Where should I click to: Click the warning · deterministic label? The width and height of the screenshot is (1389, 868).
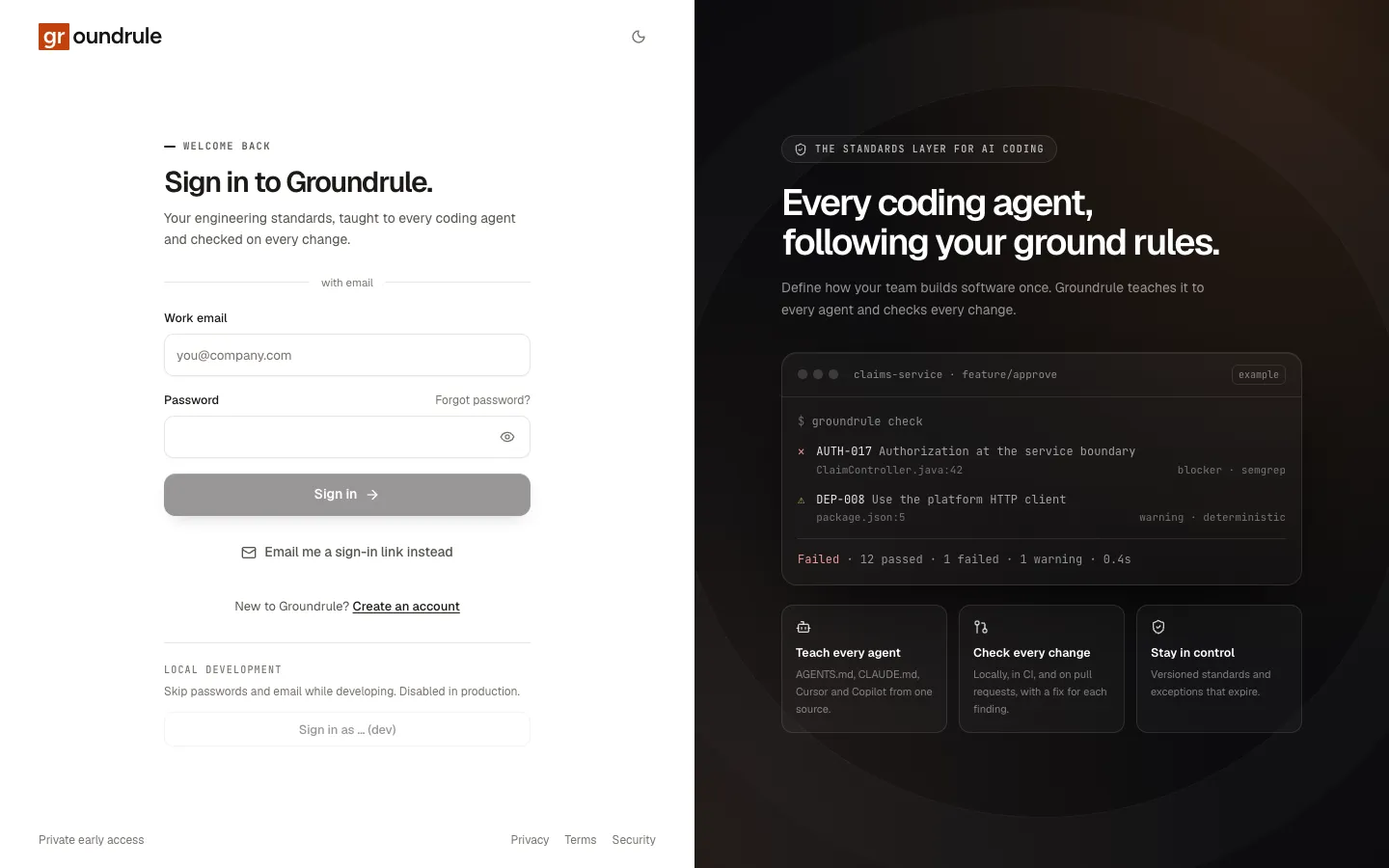coord(1212,518)
